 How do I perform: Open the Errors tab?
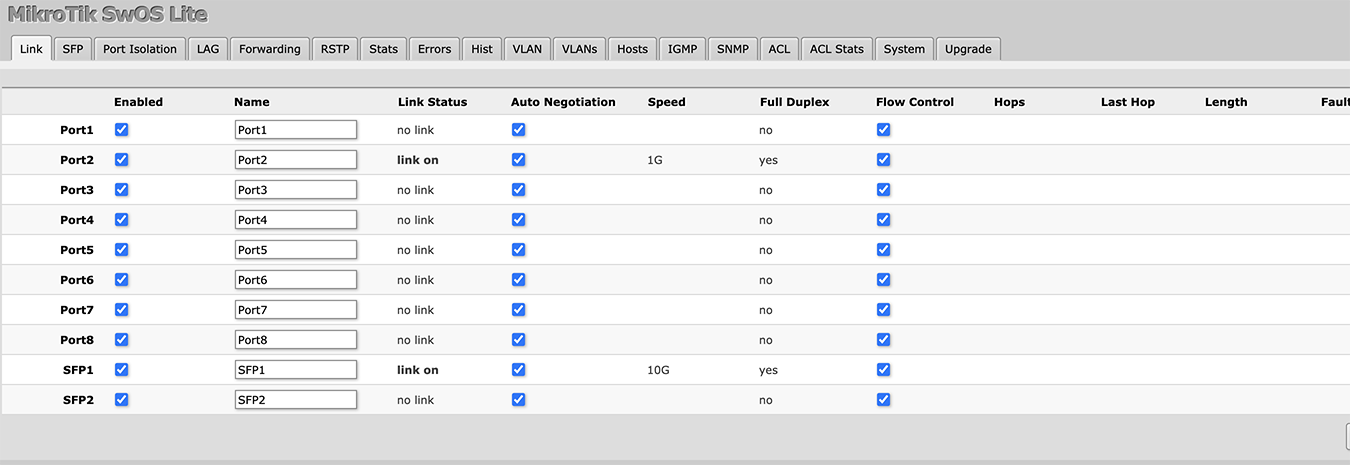434,49
